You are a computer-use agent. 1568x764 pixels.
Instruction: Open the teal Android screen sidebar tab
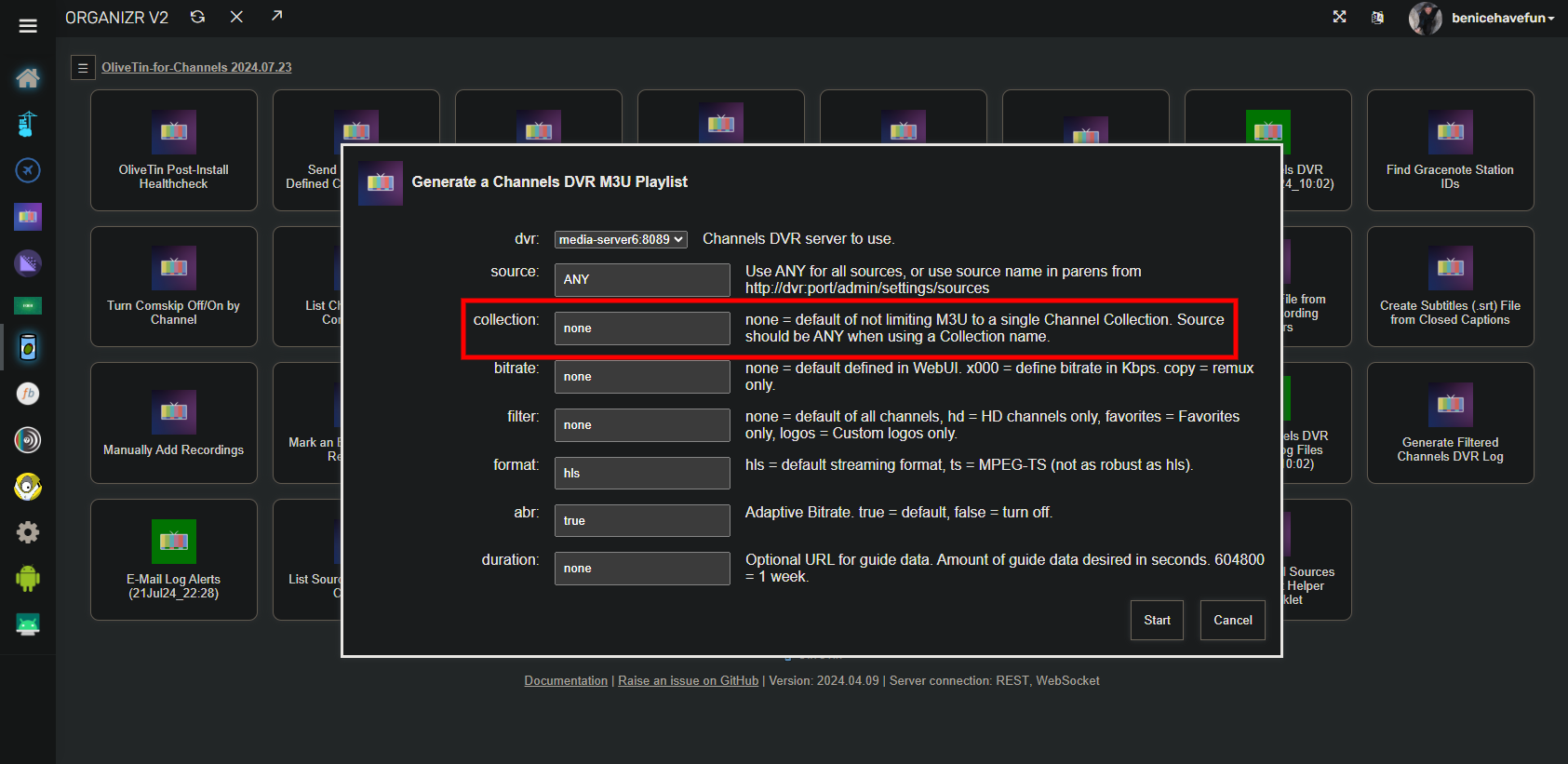28,624
